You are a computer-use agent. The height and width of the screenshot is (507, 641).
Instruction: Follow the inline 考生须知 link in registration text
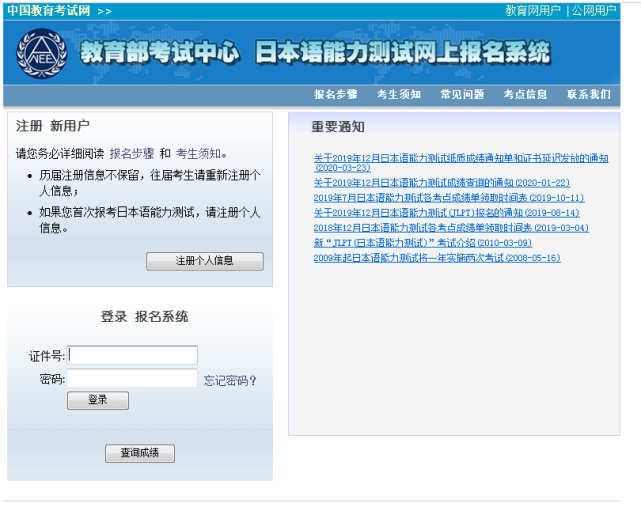pos(198,154)
